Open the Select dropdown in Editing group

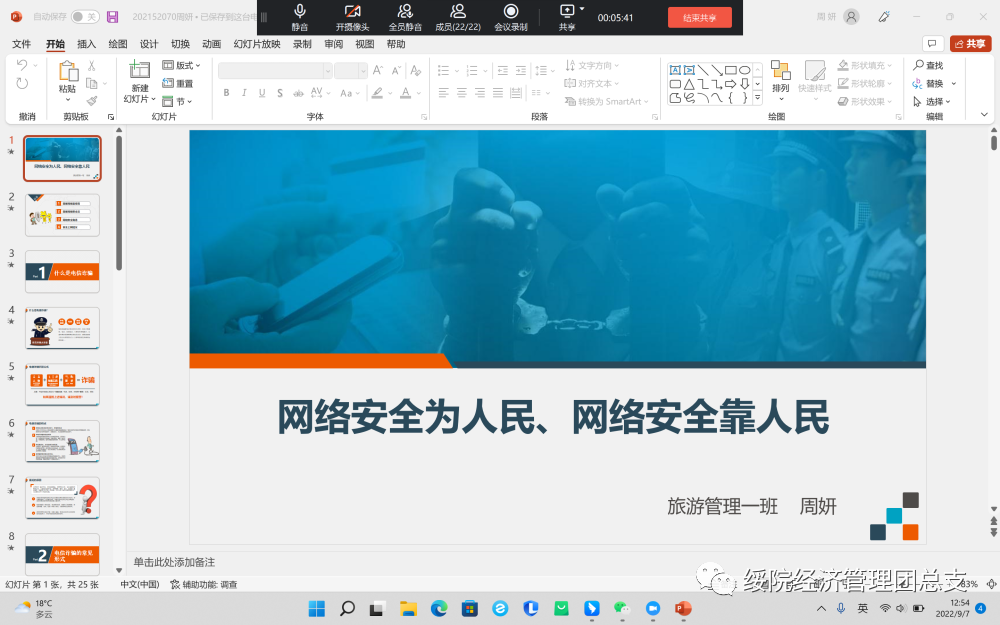(x=934, y=101)
